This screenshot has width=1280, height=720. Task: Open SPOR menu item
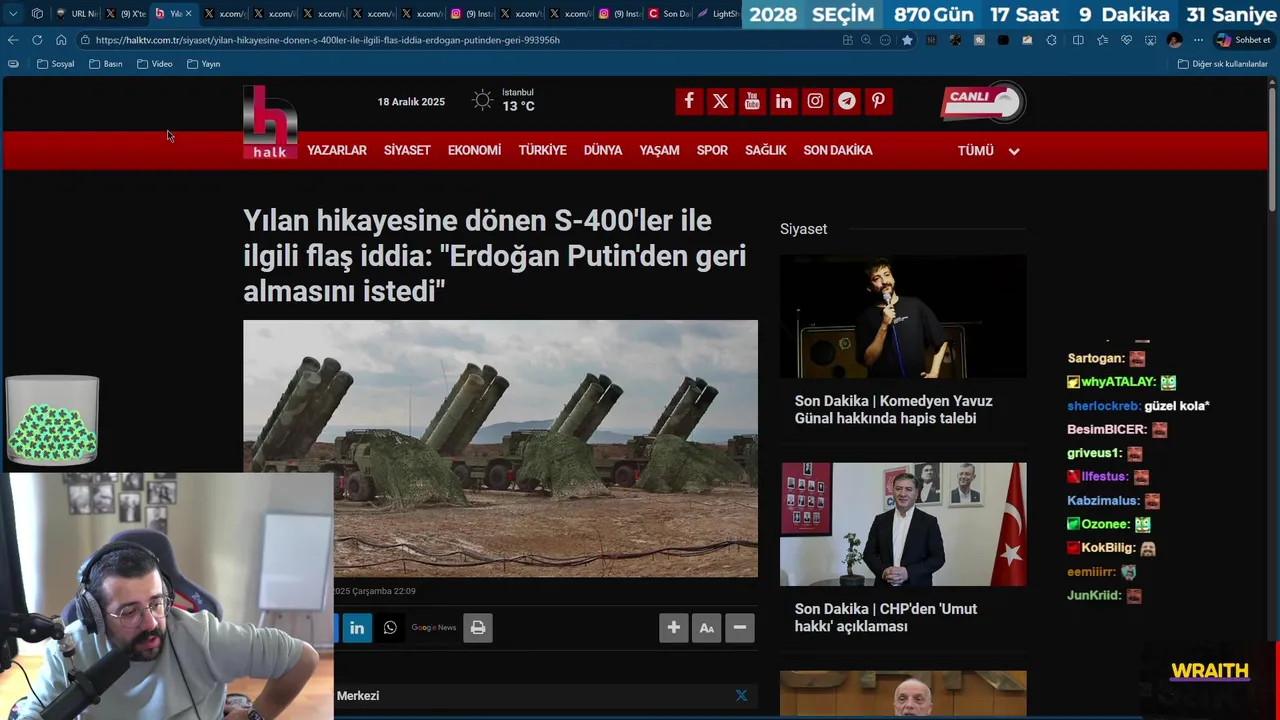point(712,150)
